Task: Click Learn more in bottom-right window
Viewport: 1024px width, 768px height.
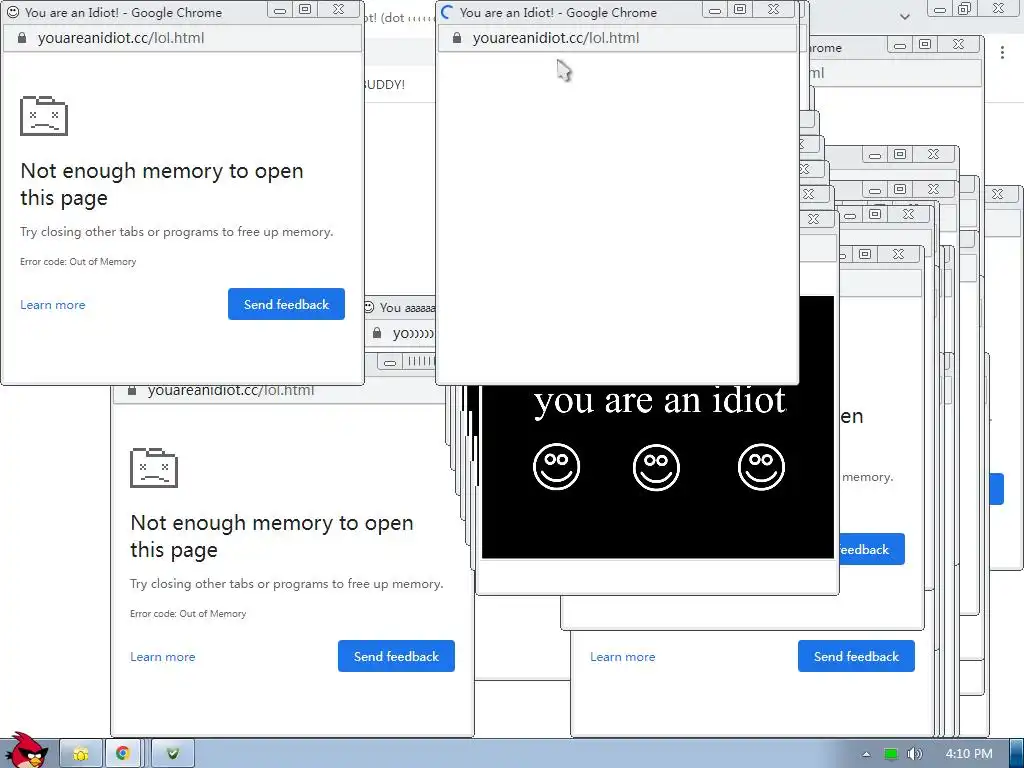Action: (622, 657)
